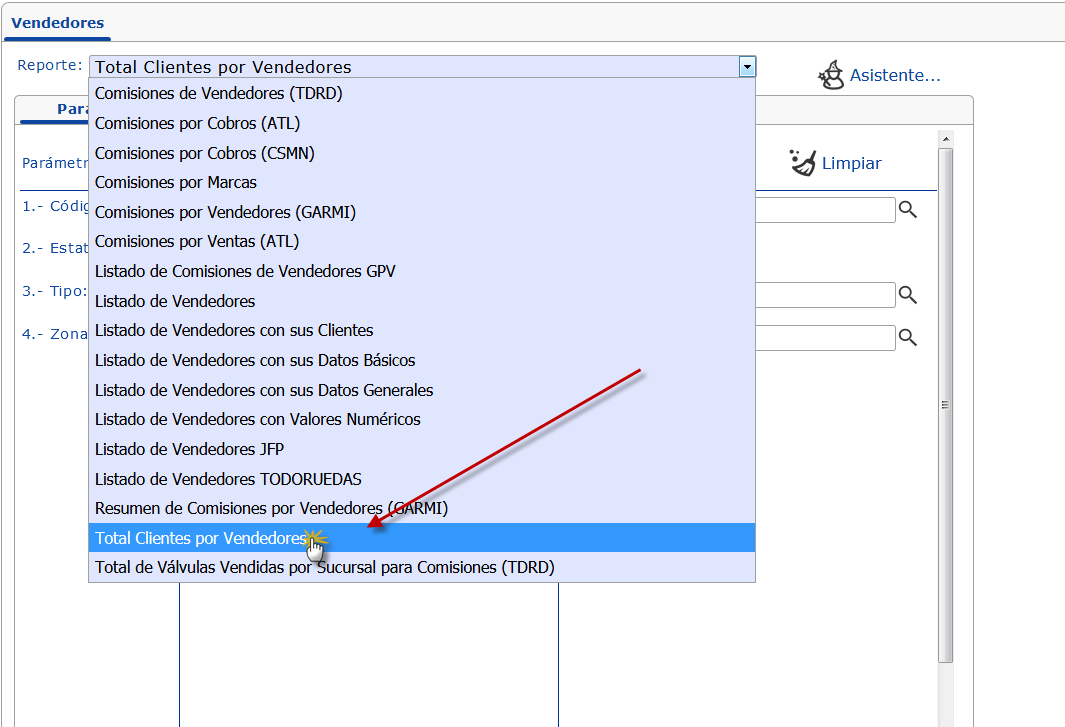Choose Comisiones de Vendedores (TDRD) report
Image resolution: width=1065 pixels, height=727 pixels.
pos(218,94)
